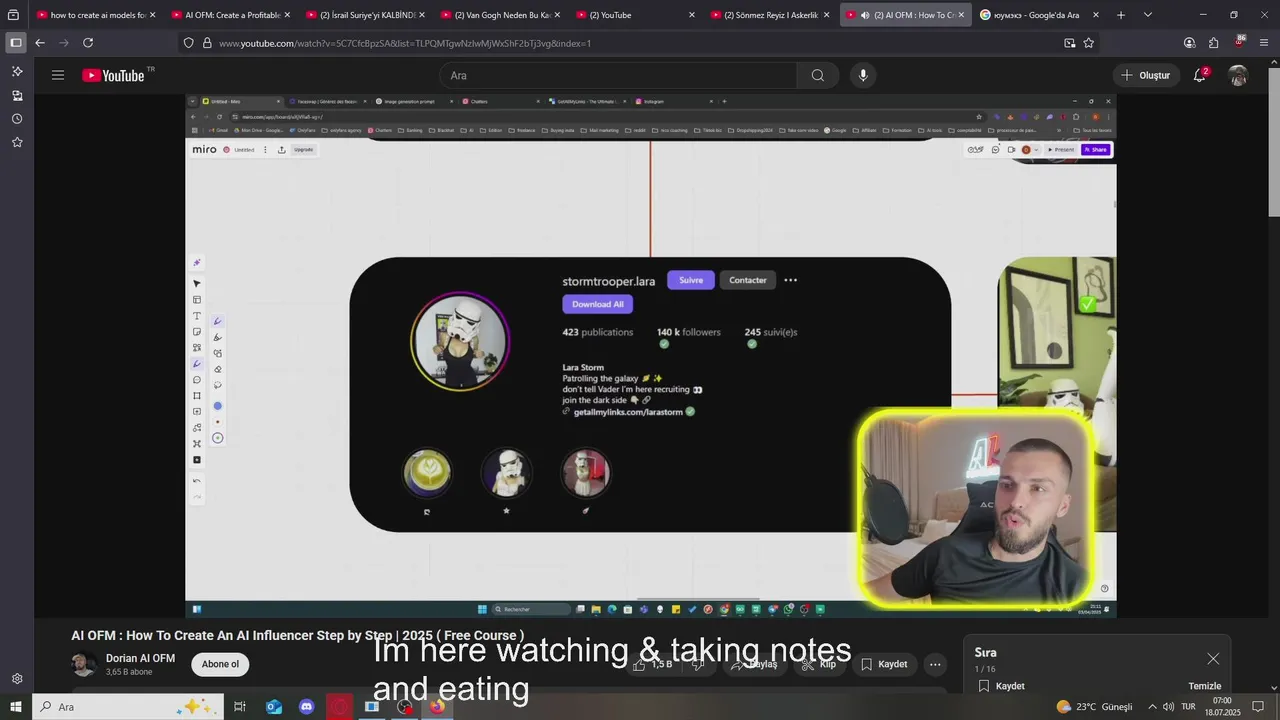Open a new browser tab

(x=1120, y=15)
